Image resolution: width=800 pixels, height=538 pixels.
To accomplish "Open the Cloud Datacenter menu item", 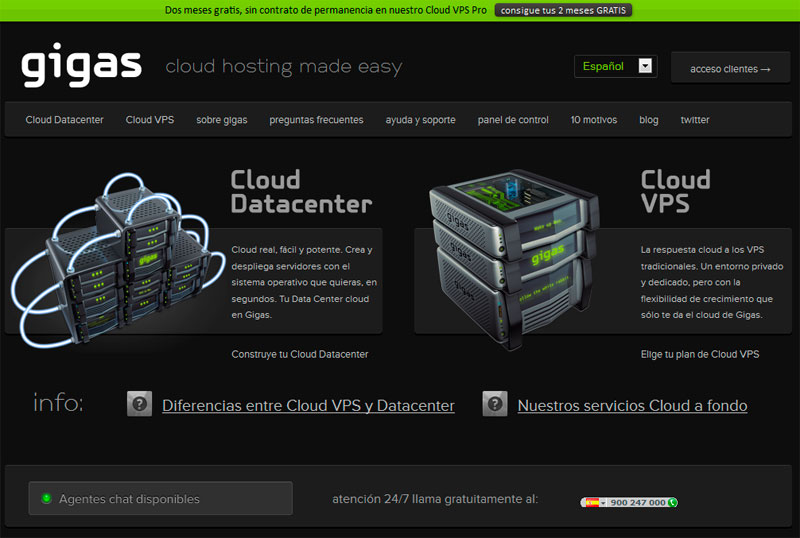I will [64, 119].
